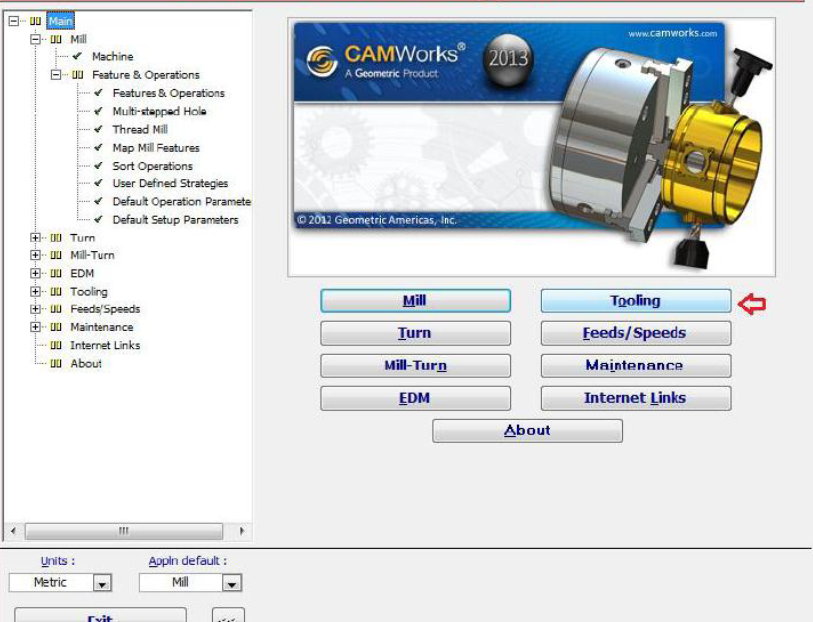The image size is (813, 622).
Task: Click the tree panel horizontal scrollbar
Action: 124,531
